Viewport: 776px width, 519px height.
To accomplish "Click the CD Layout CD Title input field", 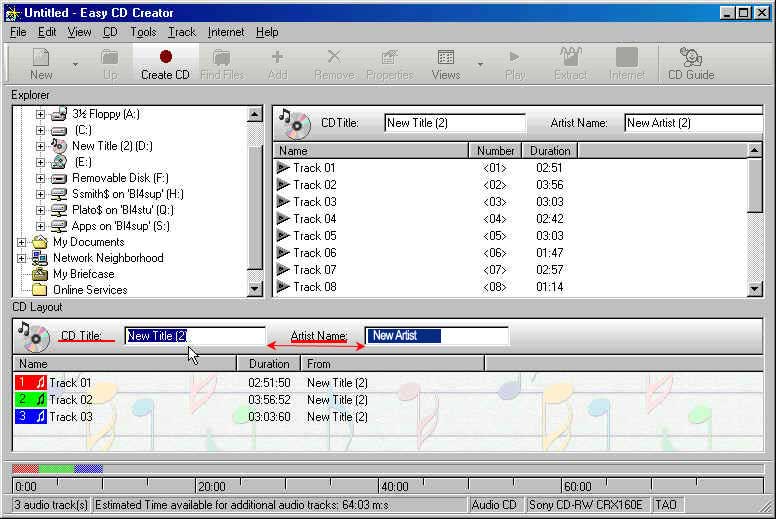I will coord(194,336).
